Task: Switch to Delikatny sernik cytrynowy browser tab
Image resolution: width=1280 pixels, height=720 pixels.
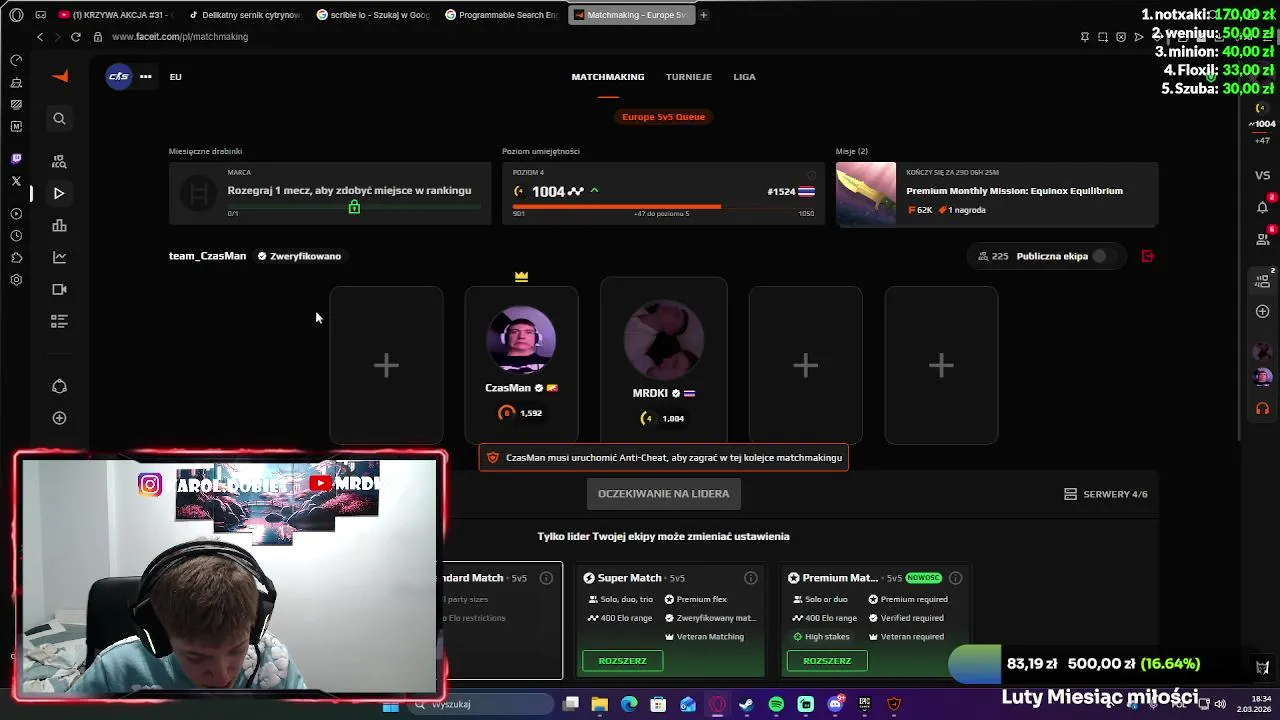Action: [244, 15]
